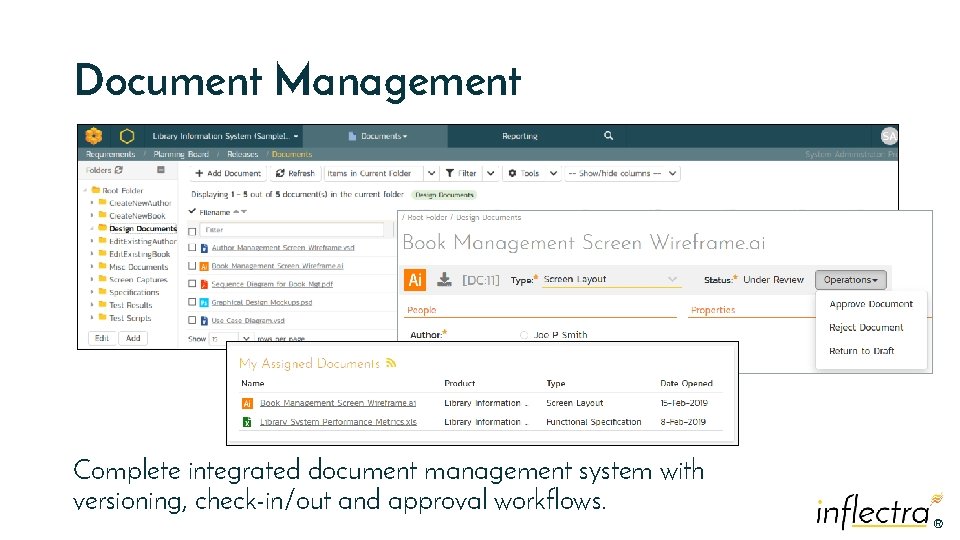Image resolution: width=960 pixels, height=540 pixels.
Task: Check Book Management Screen Wireframe checkbox
Action: [192, 266]
